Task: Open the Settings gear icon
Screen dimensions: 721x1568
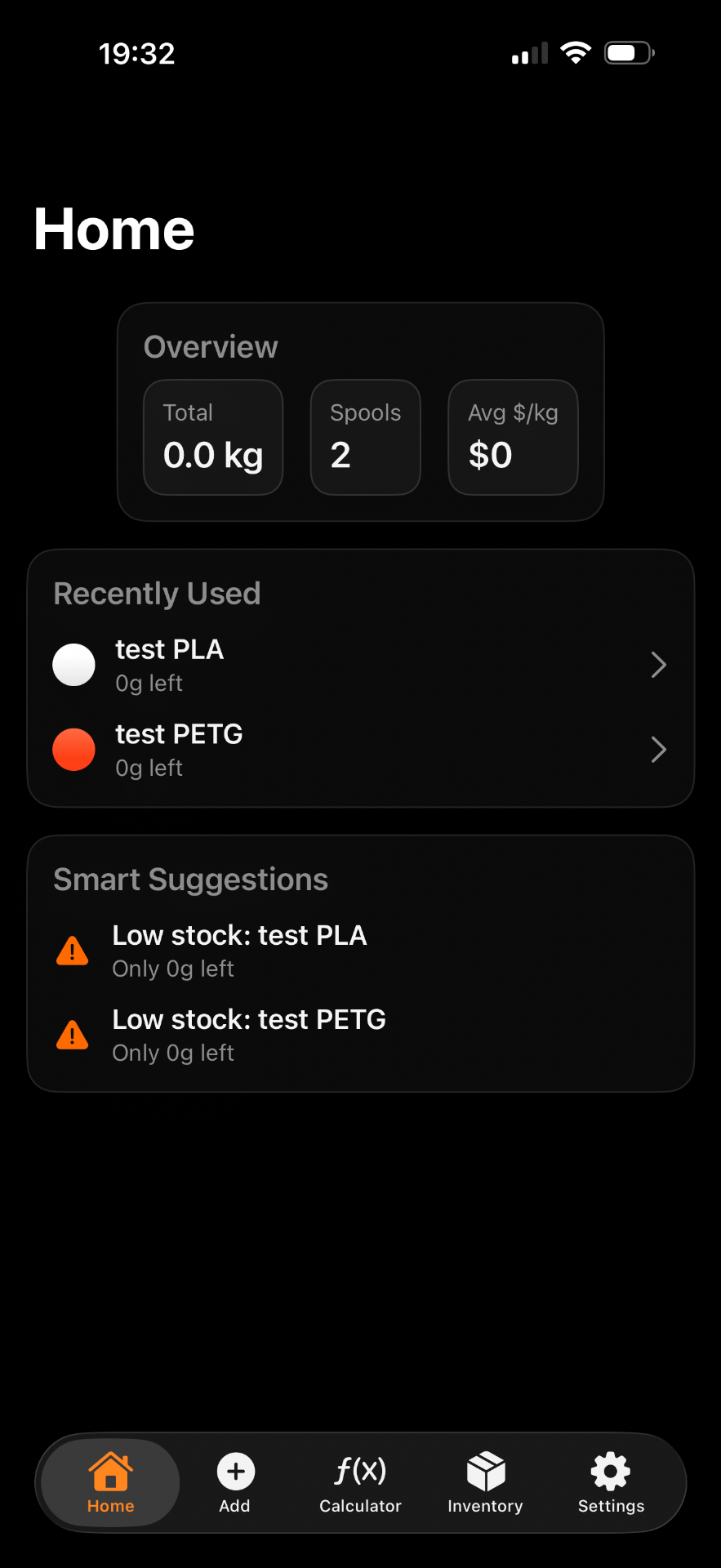Action: 611,1472
